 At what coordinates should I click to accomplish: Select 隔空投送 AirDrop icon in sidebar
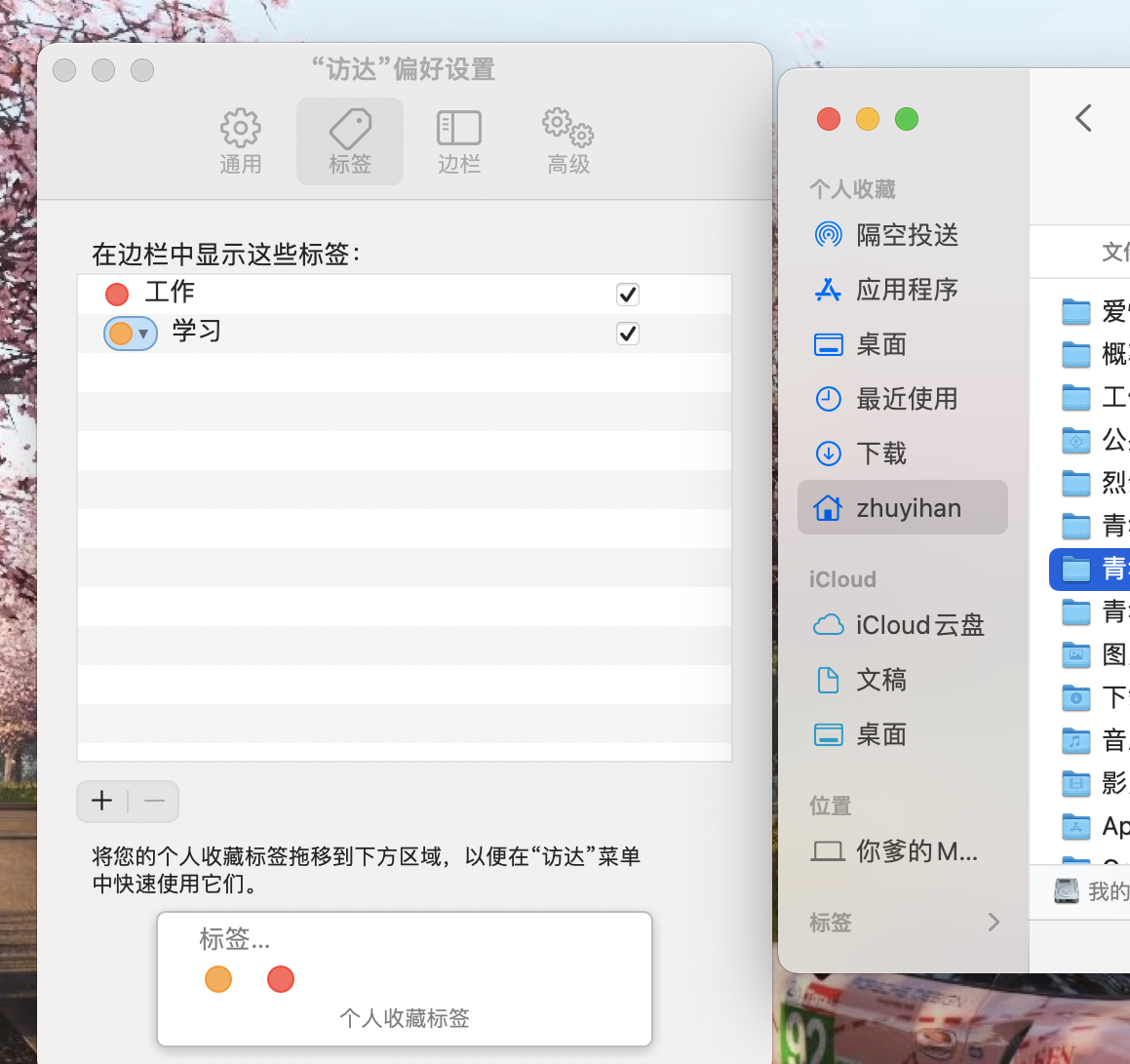point(828,235)
